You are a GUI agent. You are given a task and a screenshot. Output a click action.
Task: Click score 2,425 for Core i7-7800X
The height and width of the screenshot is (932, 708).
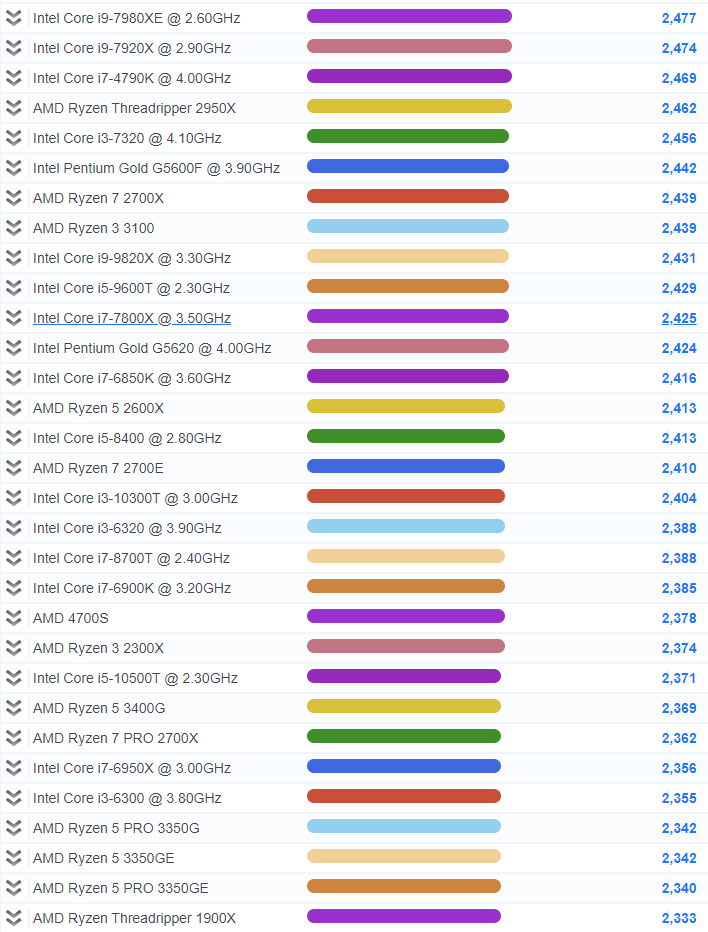(x=679, y=319)
